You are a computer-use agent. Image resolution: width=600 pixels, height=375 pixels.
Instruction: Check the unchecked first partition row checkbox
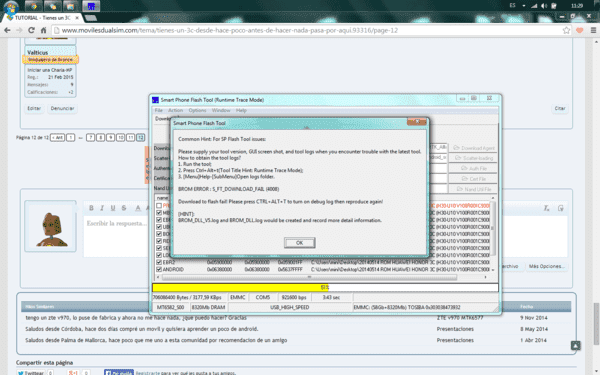159,206
